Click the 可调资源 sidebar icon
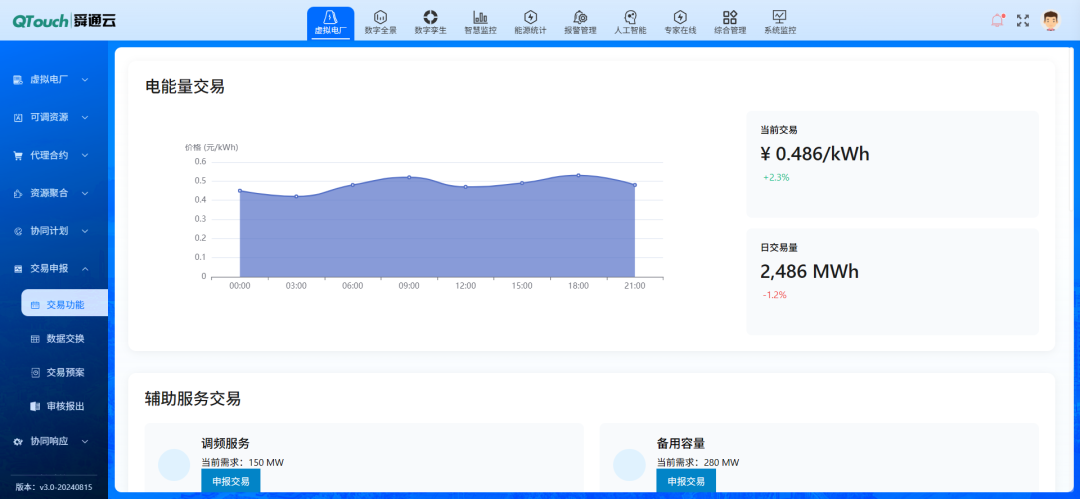 click(x=19, y=118)
